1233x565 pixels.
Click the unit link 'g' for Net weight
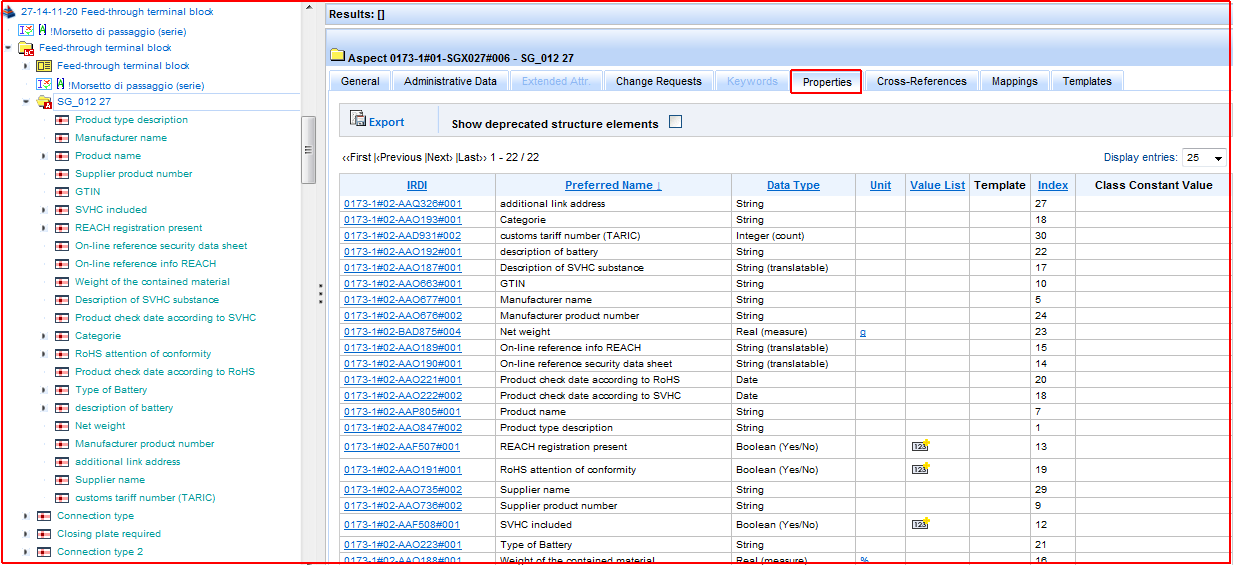862,332
